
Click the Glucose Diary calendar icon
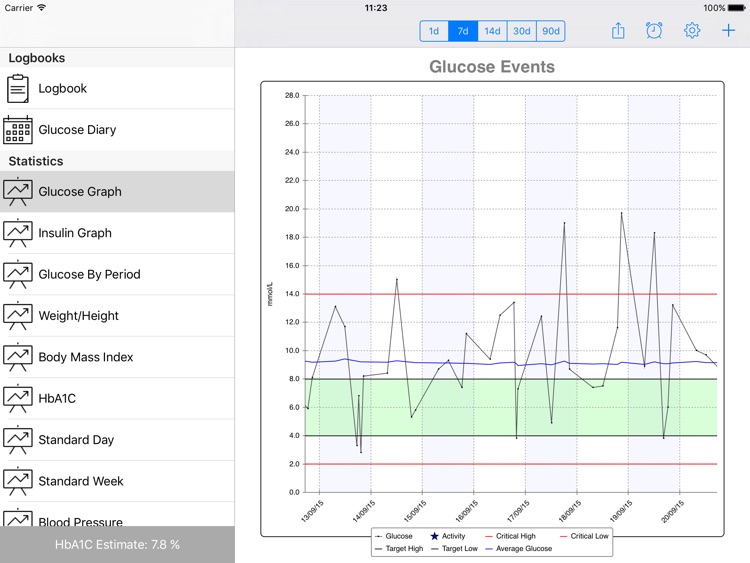(18, 130)
